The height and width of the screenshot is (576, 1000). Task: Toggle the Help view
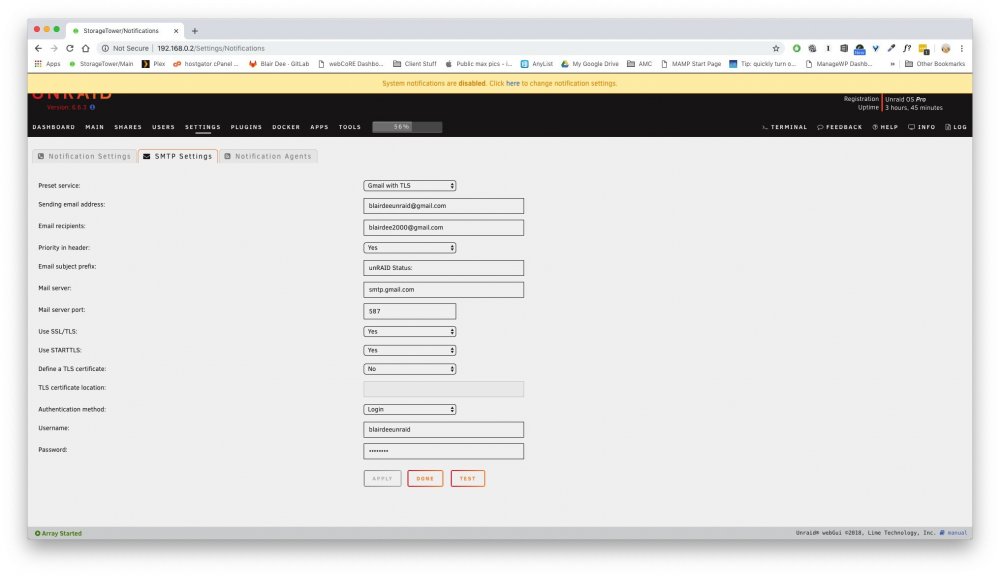(885, 127)
